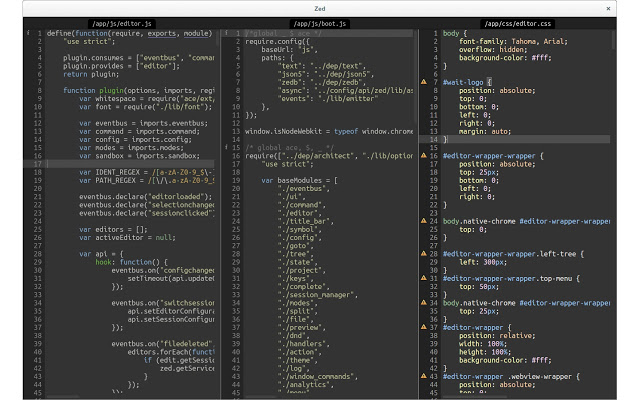Image resolution: width=640 pixels, height=400 pixels.
Task: Click the boot.js vertical scrollbar thumb
Action: tap(415, 77)
